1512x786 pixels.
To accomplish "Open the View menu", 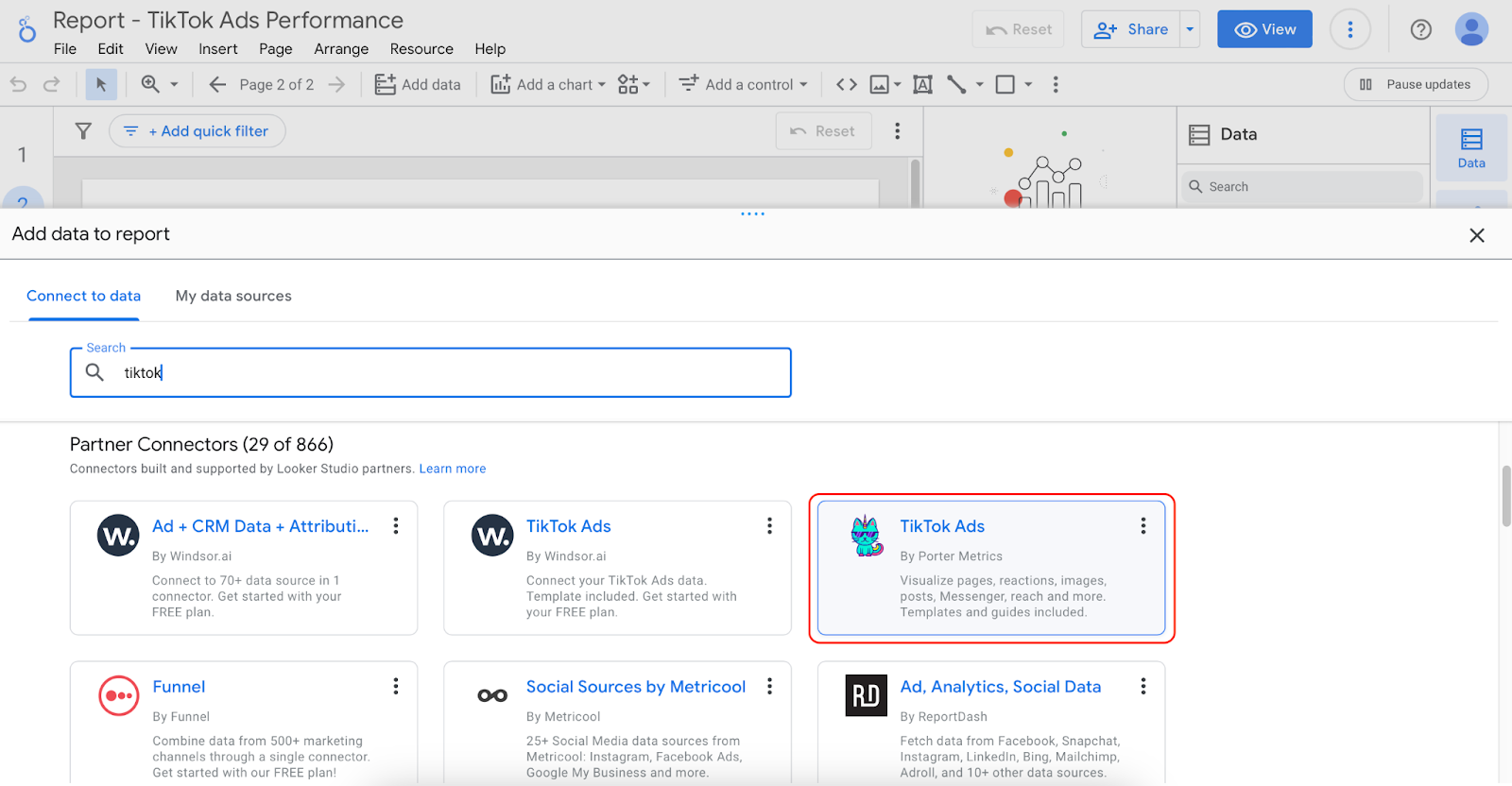I will pos(161,49).
